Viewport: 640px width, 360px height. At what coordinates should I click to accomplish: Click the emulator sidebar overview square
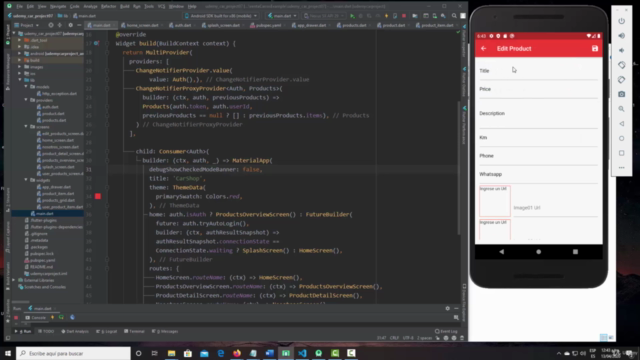coord(621,153)
